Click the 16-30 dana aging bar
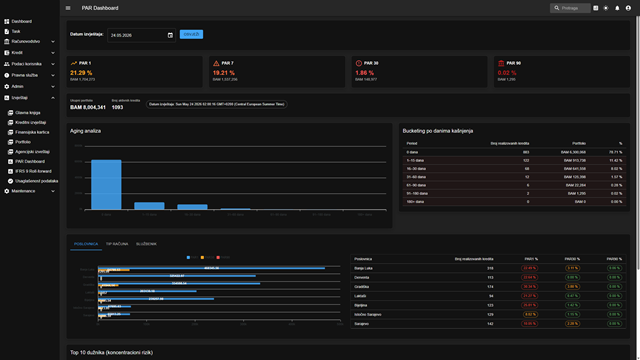Image resolution: width=640 pixels, height=360 pixels. click(192, 207)
